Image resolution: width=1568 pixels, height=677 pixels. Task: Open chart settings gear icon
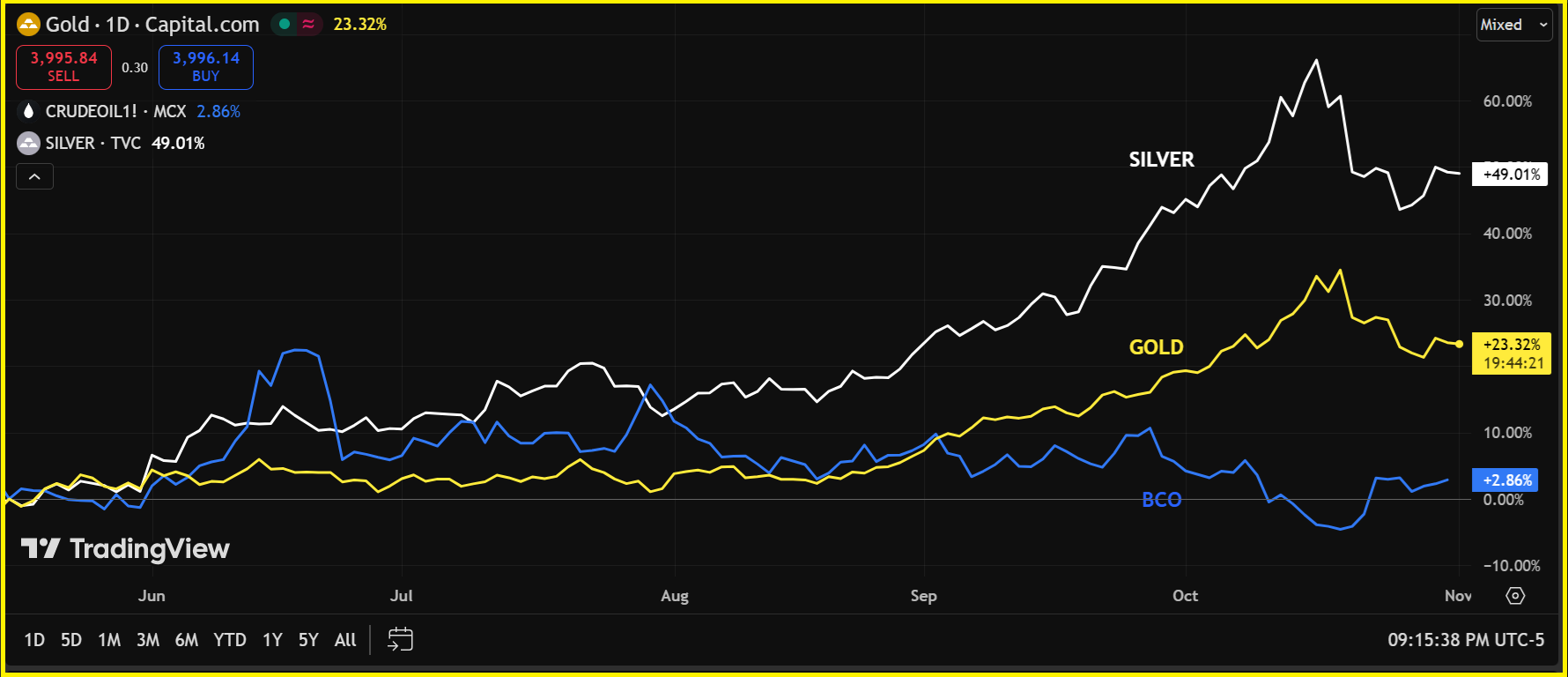1515,596
